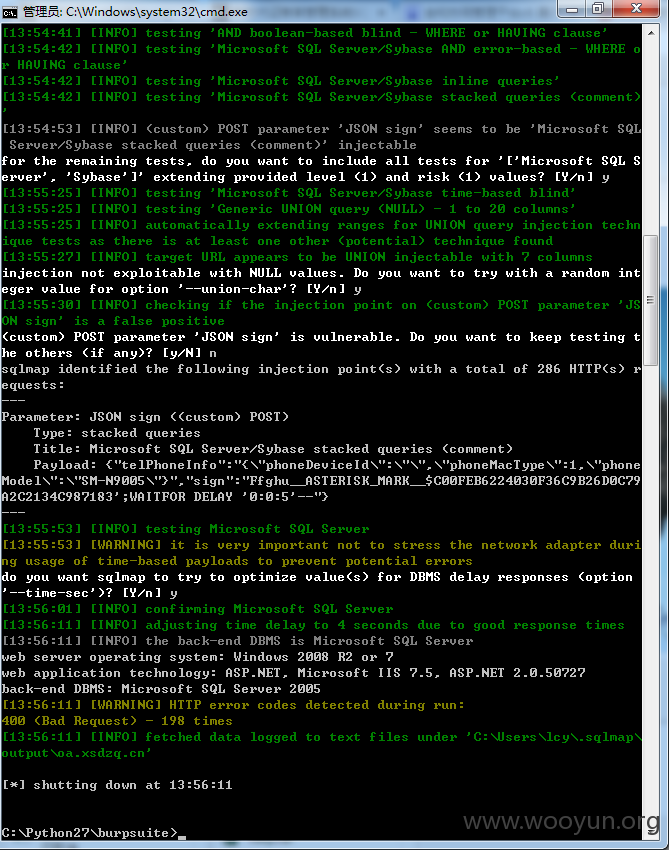Click the 'inline queries' testing log line

pos(281,81)
